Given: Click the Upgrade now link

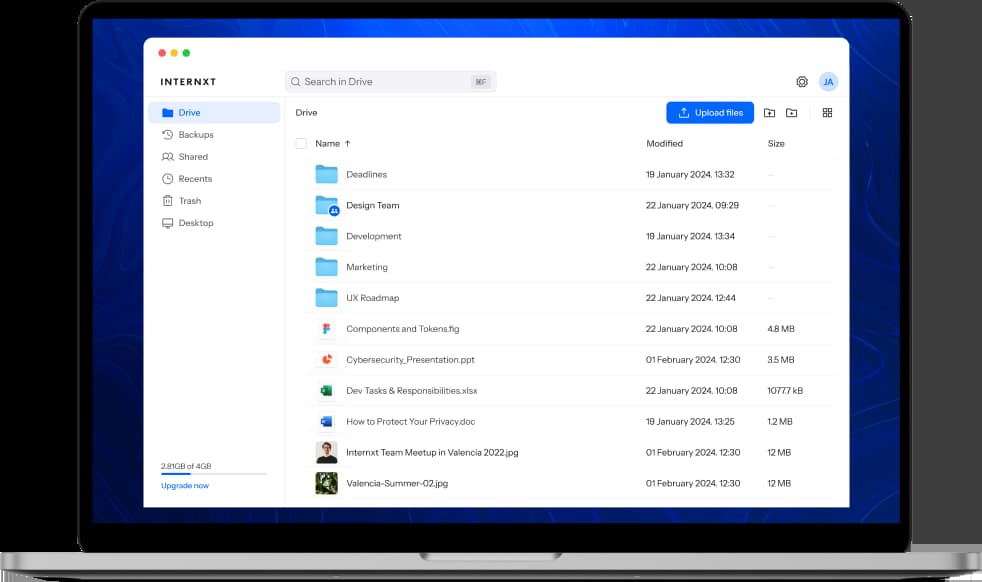Looking at the screenshot, I should tap(185, 486).
